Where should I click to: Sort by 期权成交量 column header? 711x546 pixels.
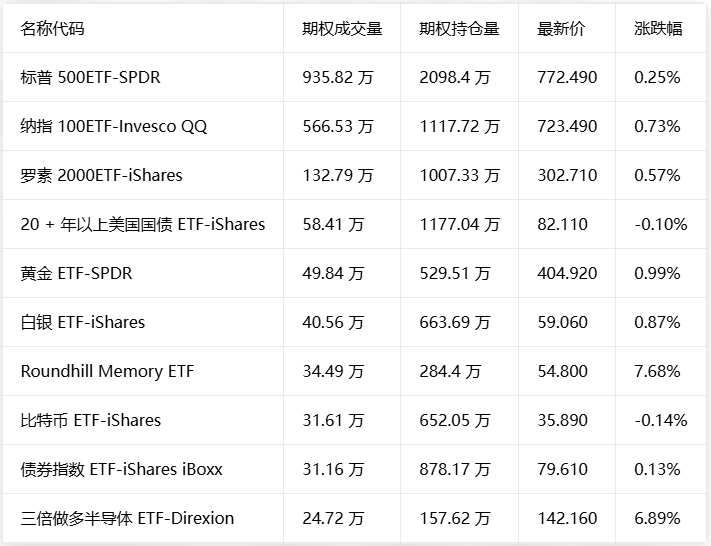(342, 29)
